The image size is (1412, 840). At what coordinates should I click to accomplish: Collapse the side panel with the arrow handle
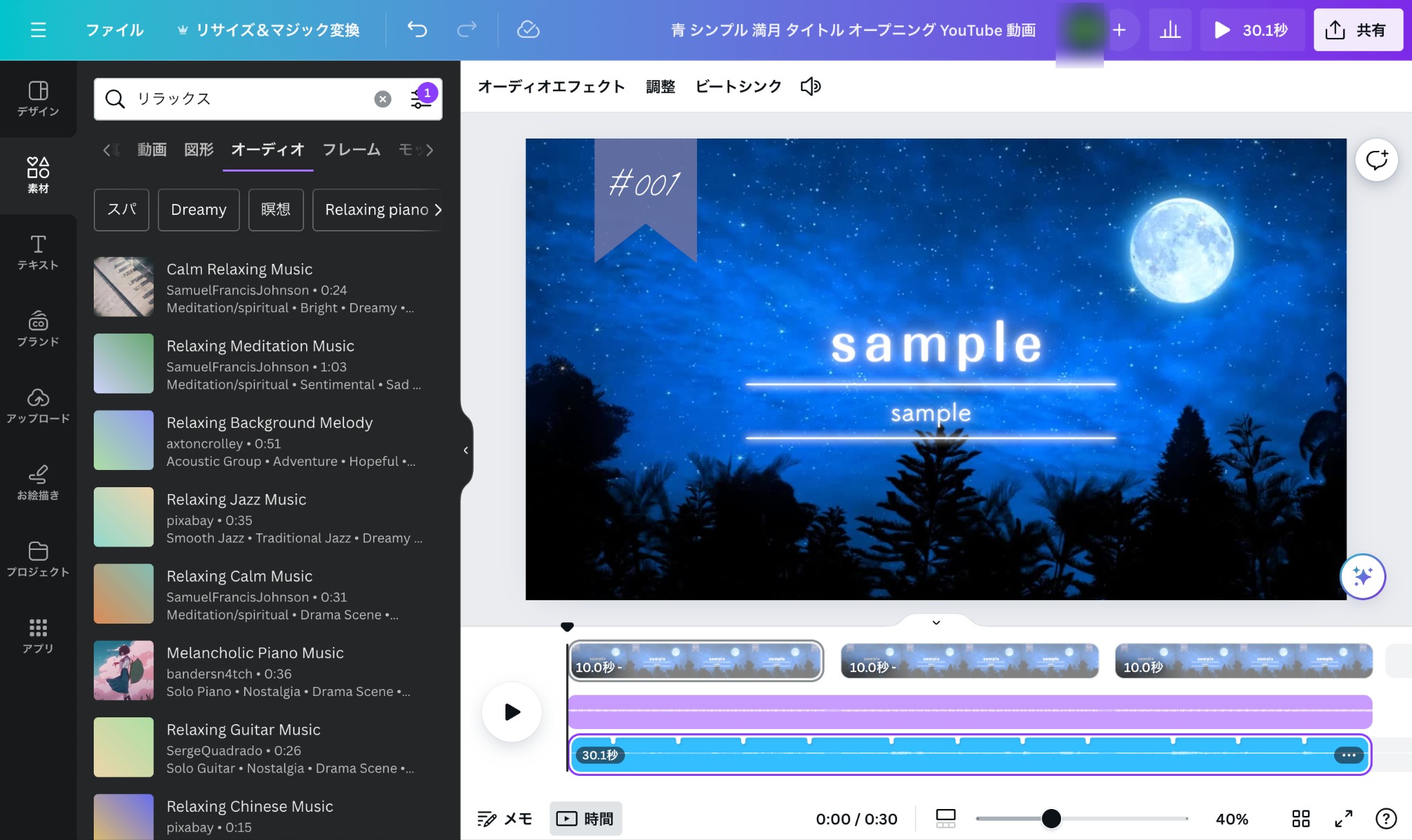tap(466, 450)
